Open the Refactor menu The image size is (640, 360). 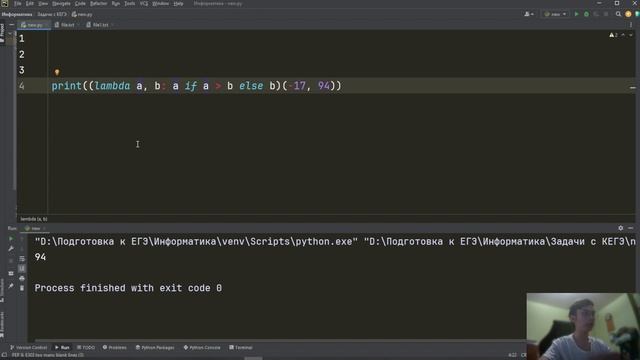pyautogui.click(x=98, y=4)
